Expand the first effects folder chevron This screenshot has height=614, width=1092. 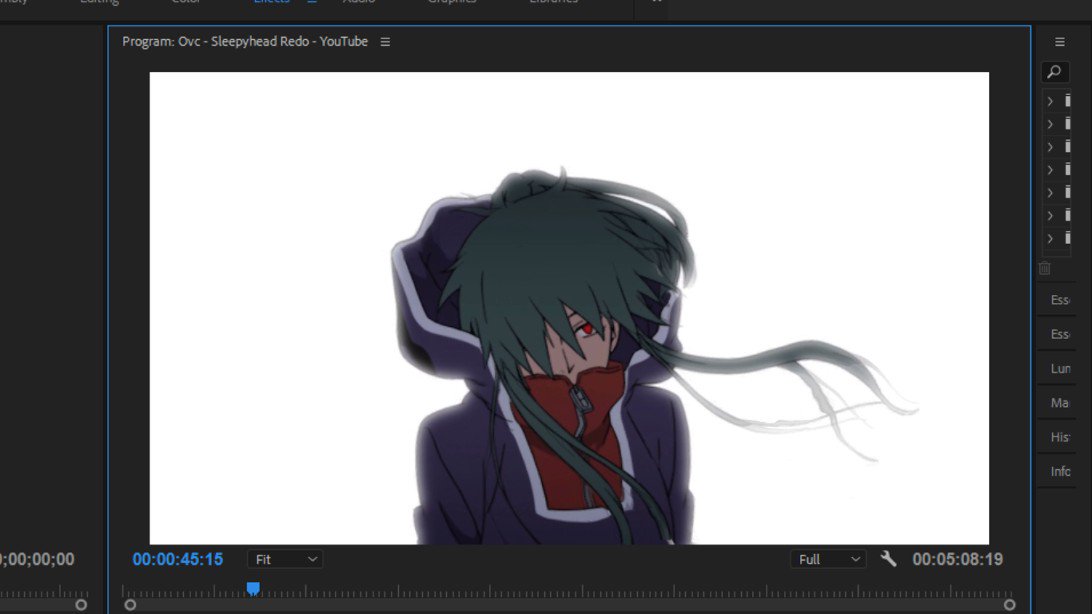click(1050, 102)
